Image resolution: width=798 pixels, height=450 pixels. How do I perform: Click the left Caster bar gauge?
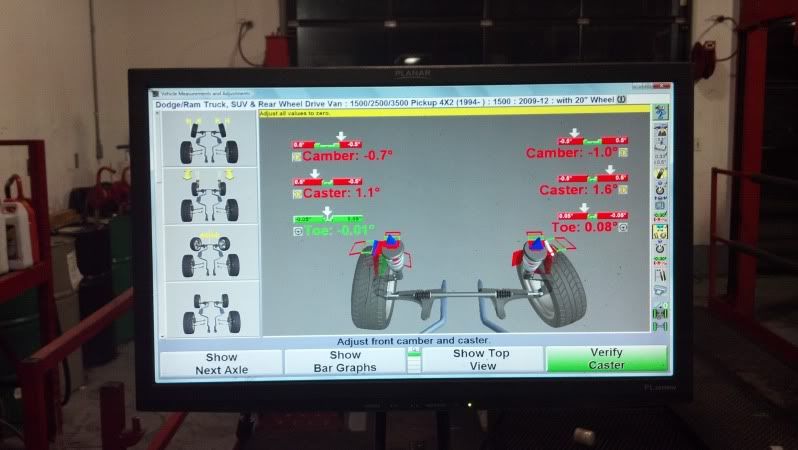[327, 182]
